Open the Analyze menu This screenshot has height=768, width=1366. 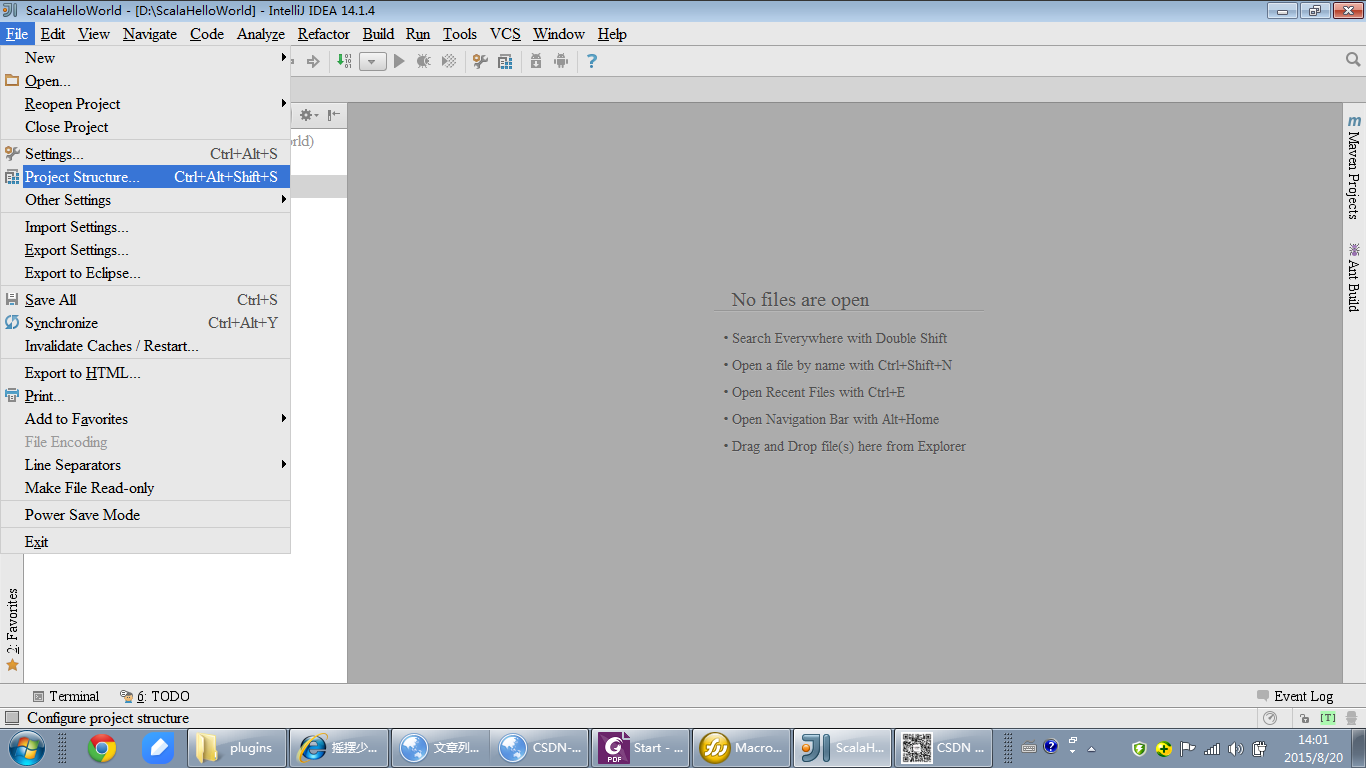point(261,34)
